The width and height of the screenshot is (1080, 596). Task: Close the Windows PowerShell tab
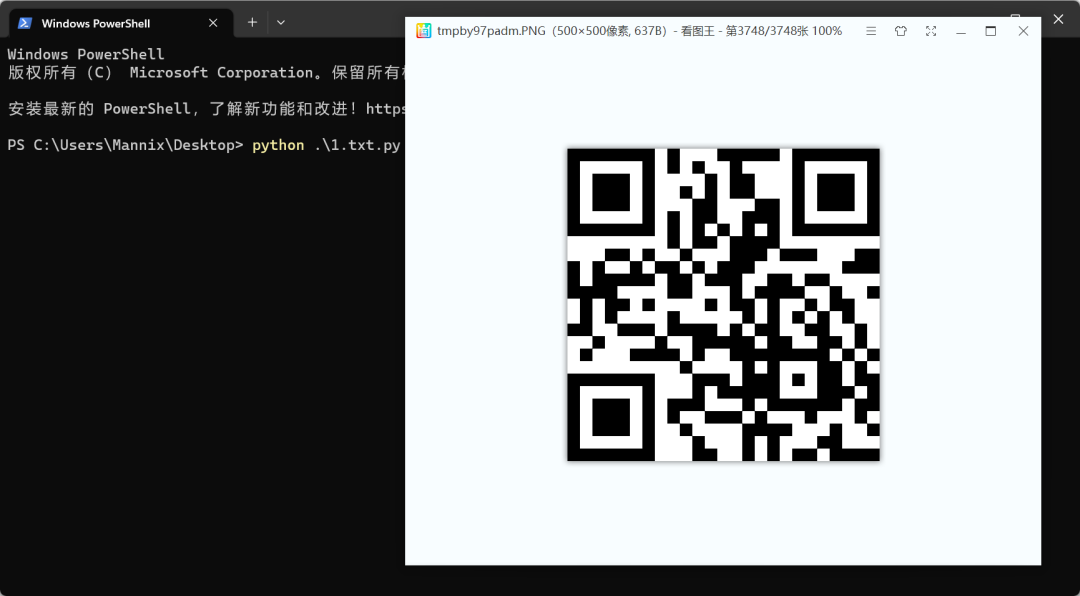click(x=213, y=23)
